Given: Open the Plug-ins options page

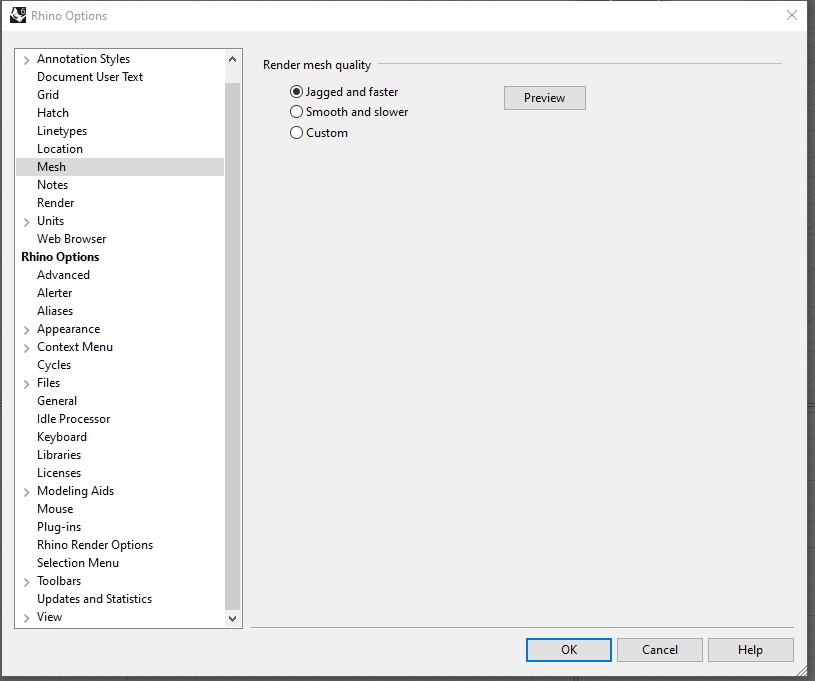Looking at the screenshot, I should [59, 527].
